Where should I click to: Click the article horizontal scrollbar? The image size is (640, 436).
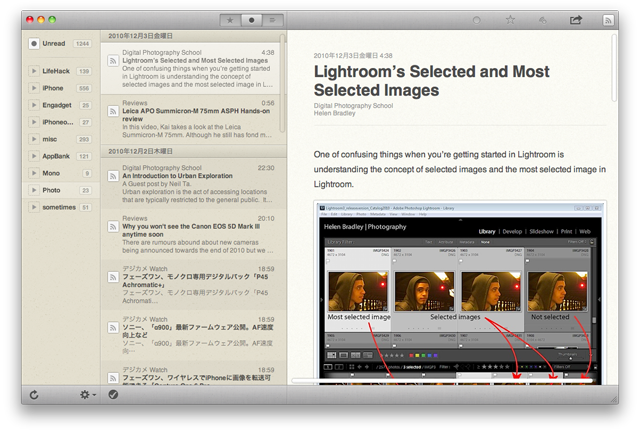click(442, 380)
